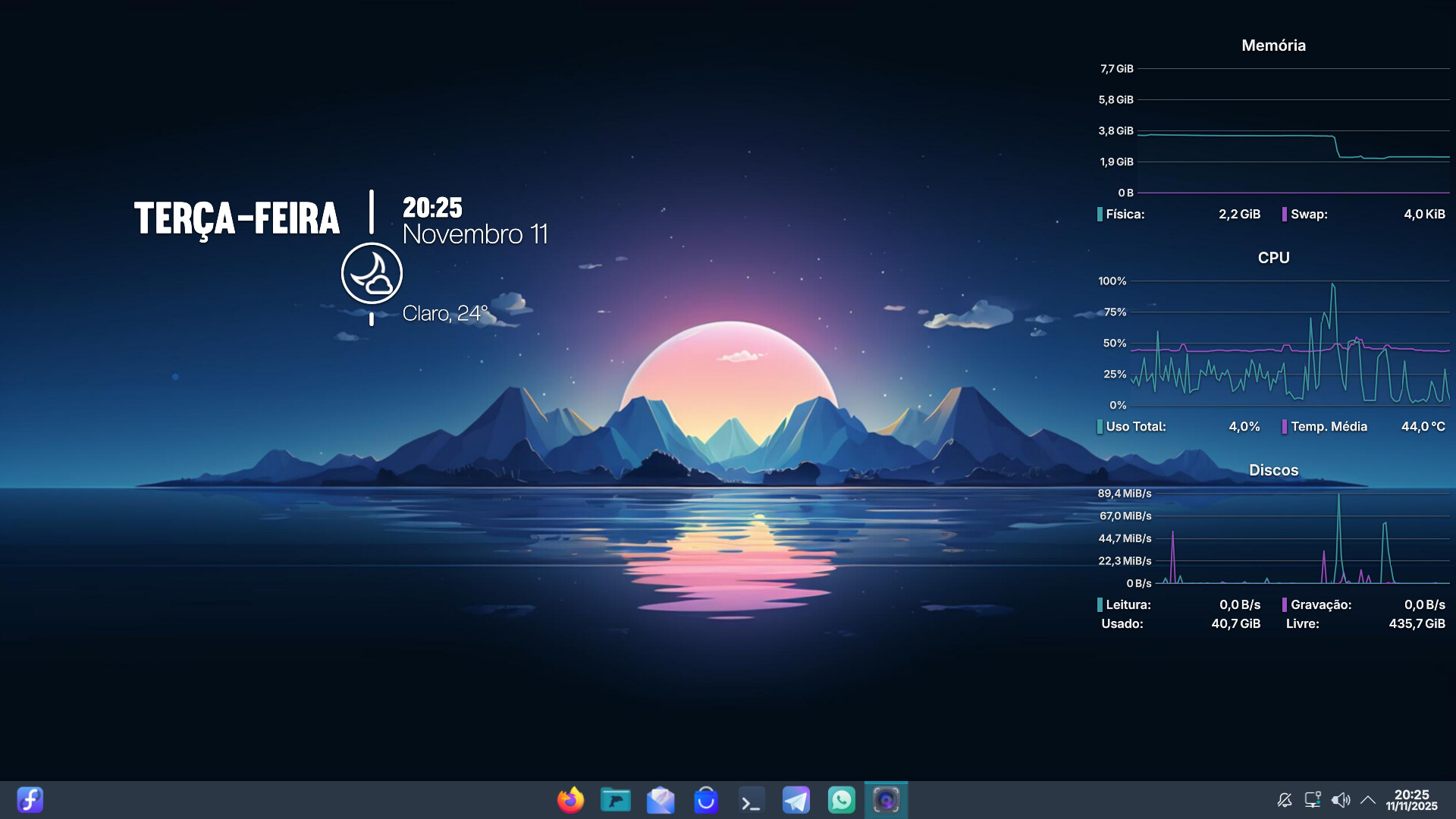Open WhatsApp from the taskbar

[x=841, y=800]
